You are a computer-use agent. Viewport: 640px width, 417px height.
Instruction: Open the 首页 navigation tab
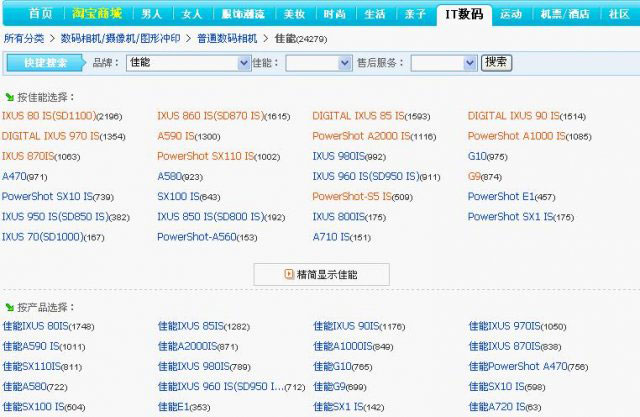coord(41,14)
